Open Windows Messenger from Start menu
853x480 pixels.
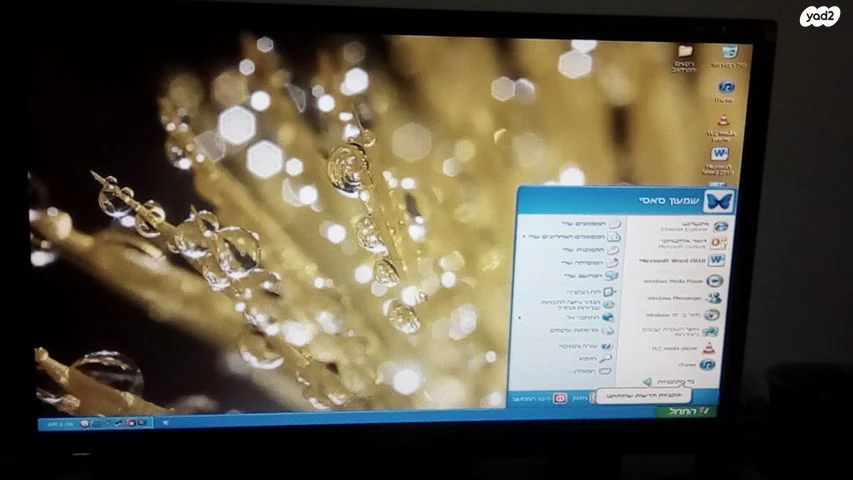click(683, 298)
